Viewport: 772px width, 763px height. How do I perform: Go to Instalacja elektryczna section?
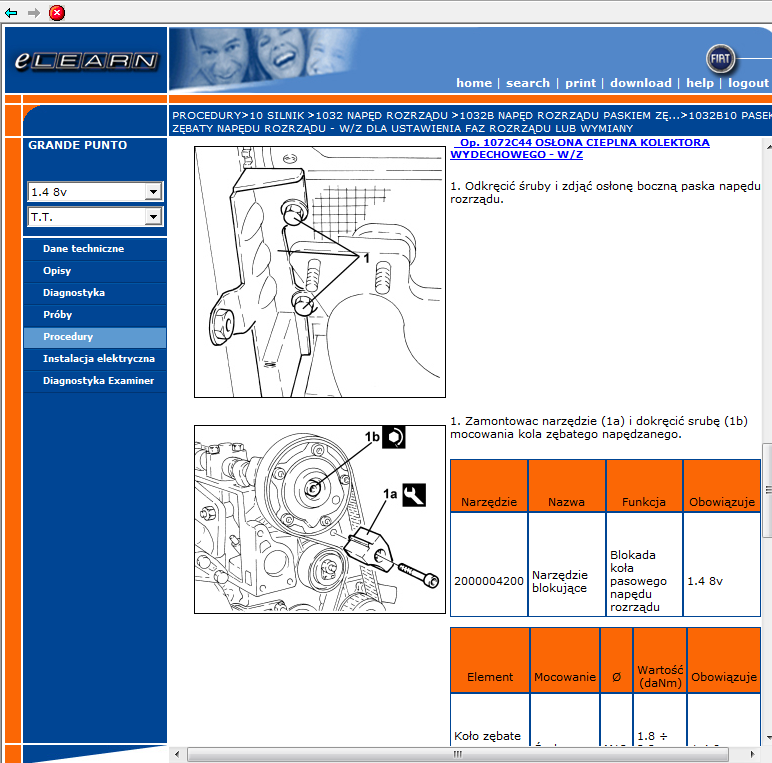click(98, 358)
